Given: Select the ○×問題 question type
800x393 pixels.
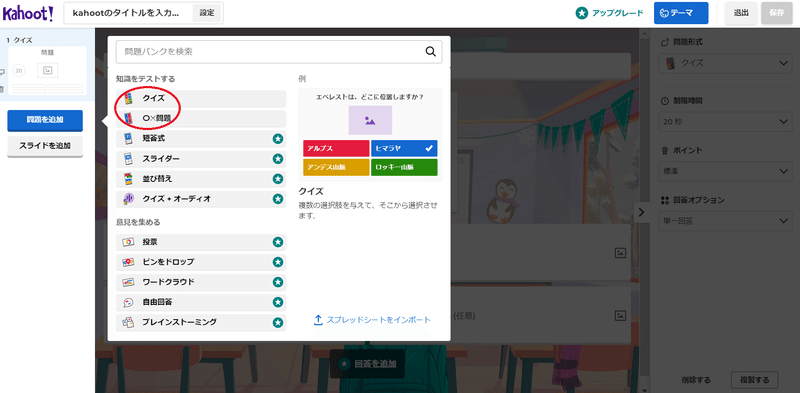Looking at the screenshot, I should click(201, 118).
